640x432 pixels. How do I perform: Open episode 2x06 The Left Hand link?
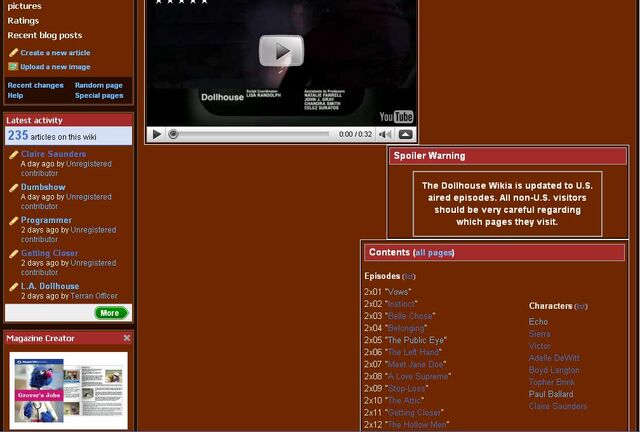pos(413,352)
